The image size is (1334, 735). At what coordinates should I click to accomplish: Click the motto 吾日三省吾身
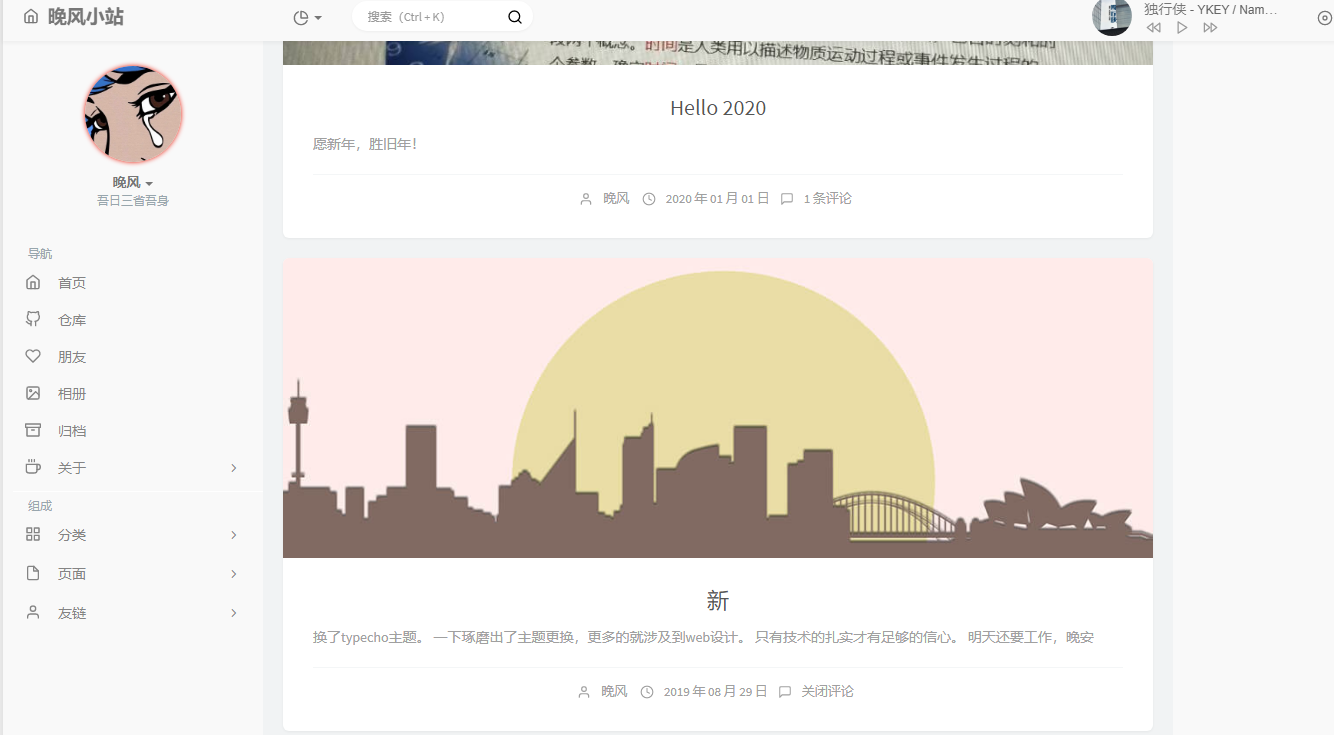point(133,200)
